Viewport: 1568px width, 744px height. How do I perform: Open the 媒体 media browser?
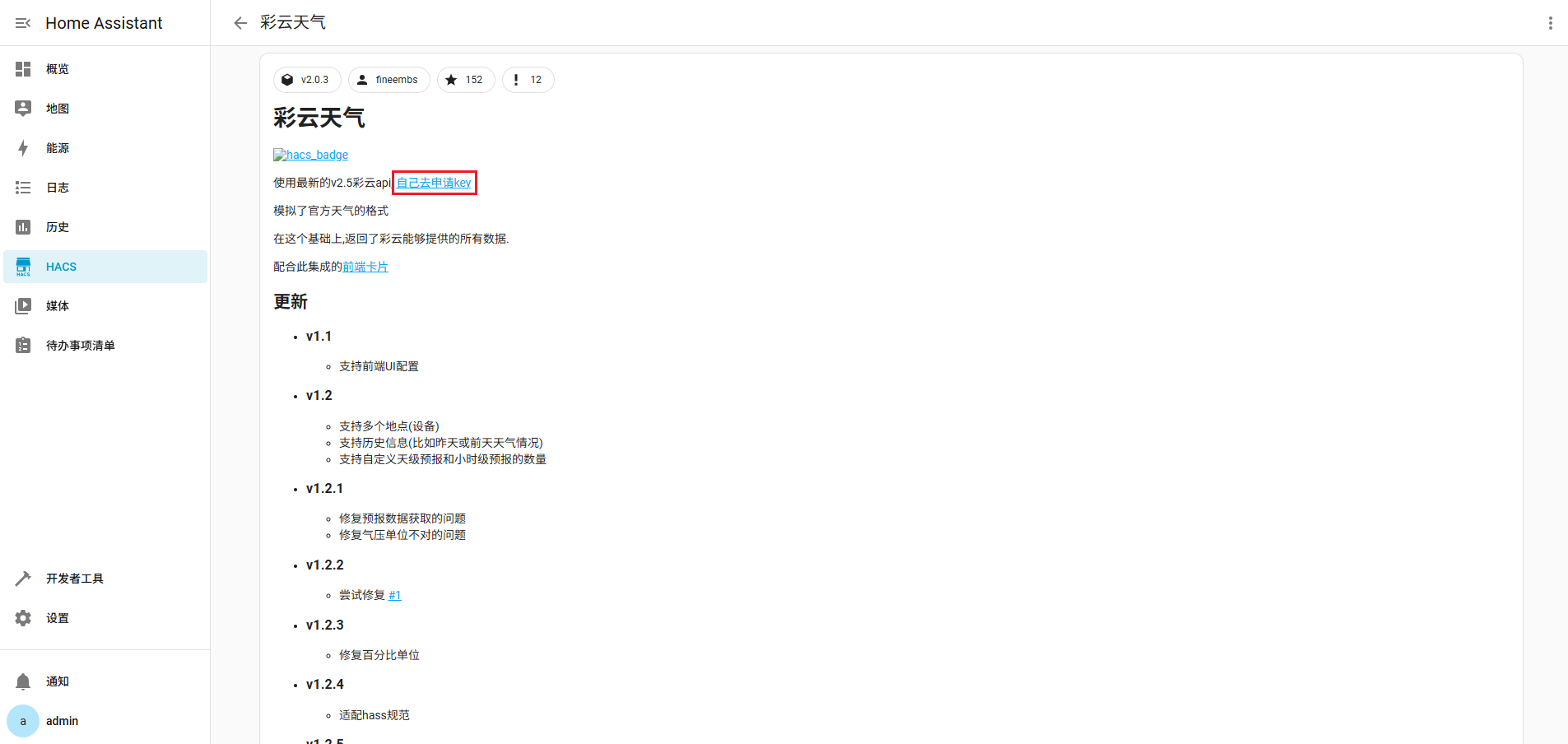58,305
